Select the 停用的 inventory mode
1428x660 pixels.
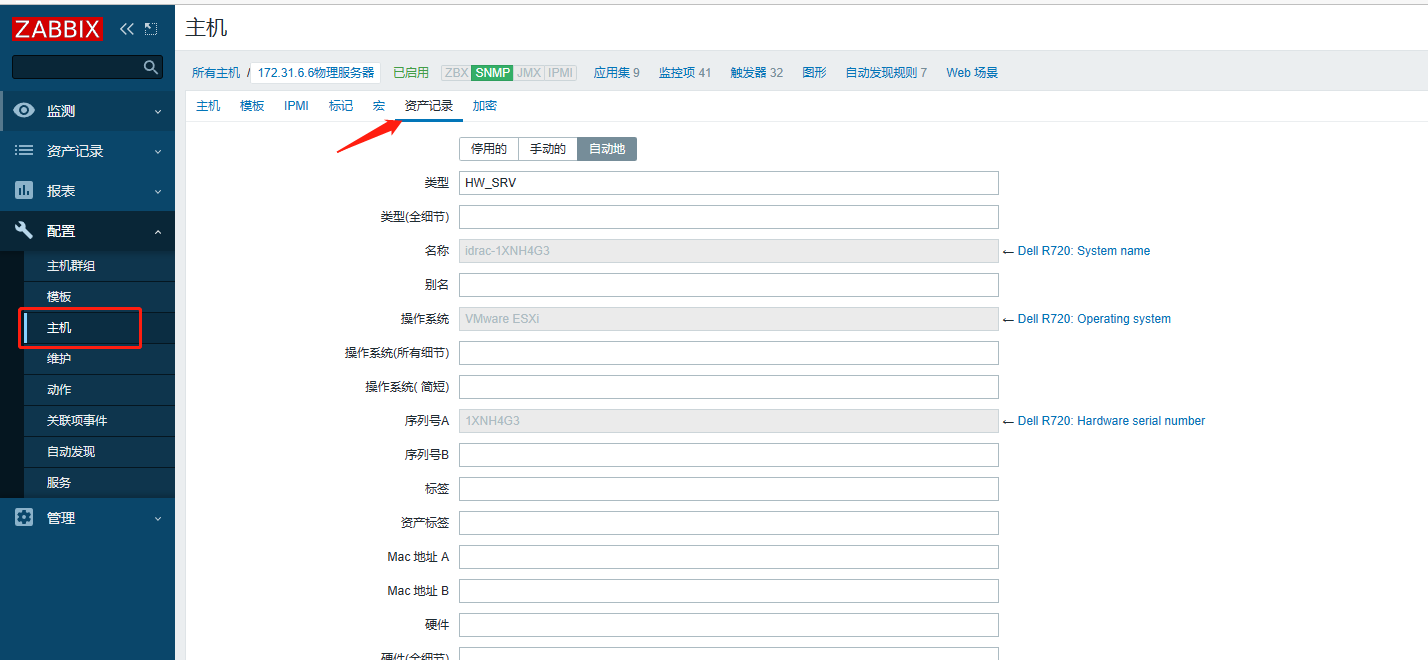click(x=489, y=148)
